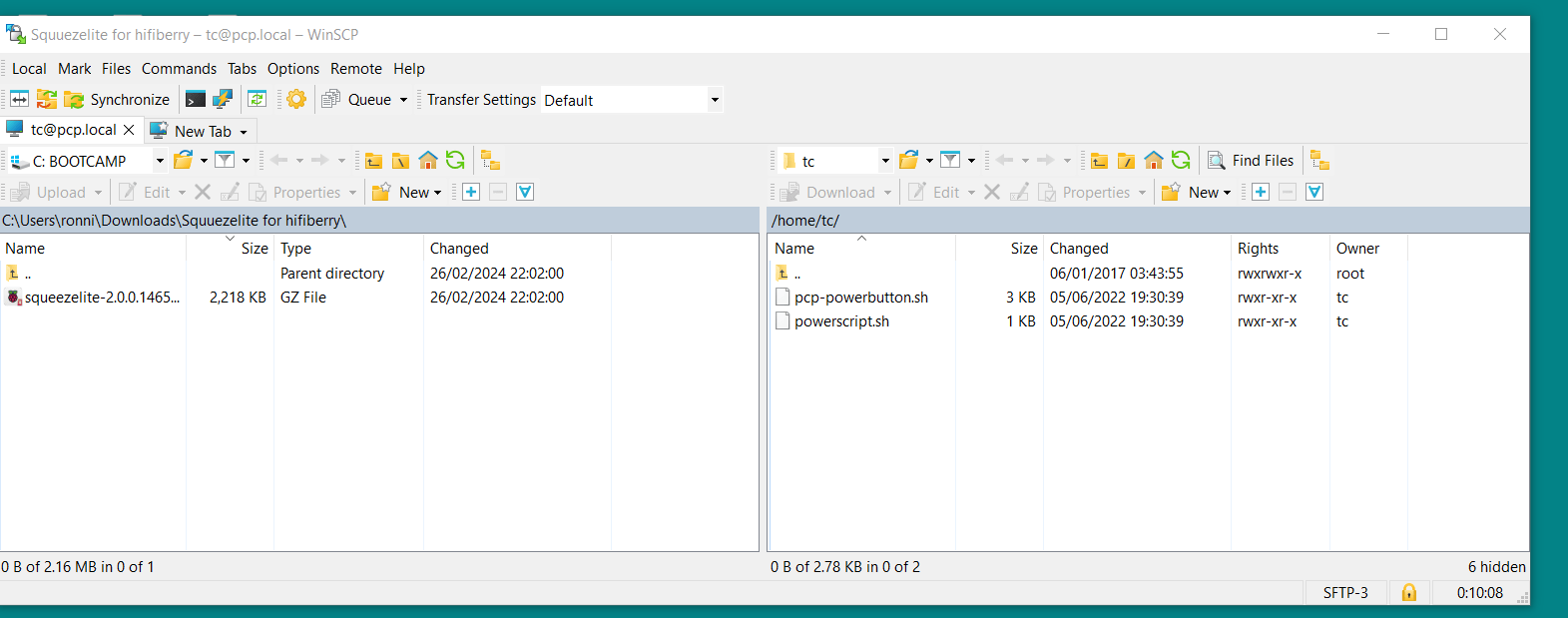This screenshot has width=1568, height=618.
Task: Open session in PuTTY icon
Action: click(x=223, y=99)
